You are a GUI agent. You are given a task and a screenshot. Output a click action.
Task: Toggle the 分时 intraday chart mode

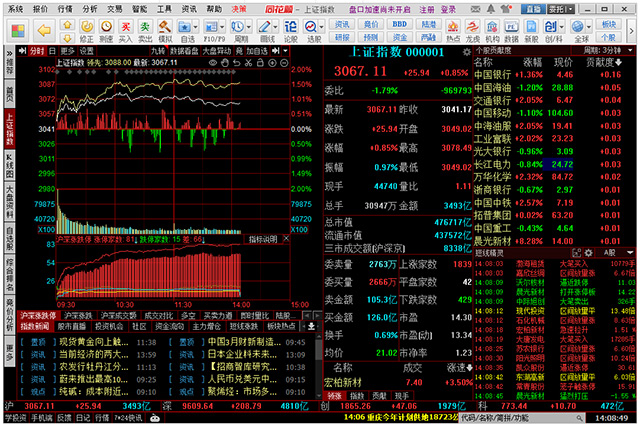click(x=36, y=50)
